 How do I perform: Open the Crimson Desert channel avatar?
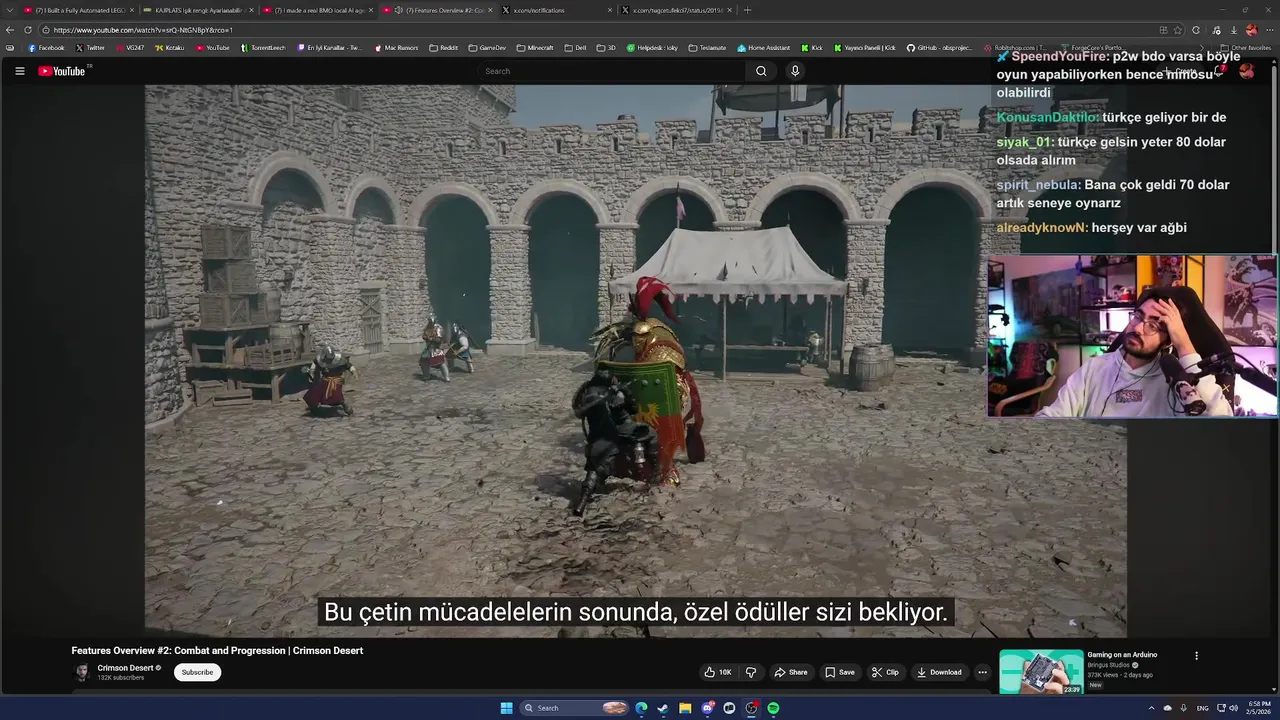tap(82, 672)
